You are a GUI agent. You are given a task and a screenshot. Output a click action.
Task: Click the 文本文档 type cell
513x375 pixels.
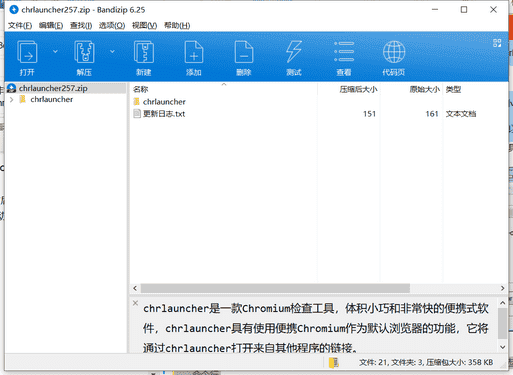point(461,114)
